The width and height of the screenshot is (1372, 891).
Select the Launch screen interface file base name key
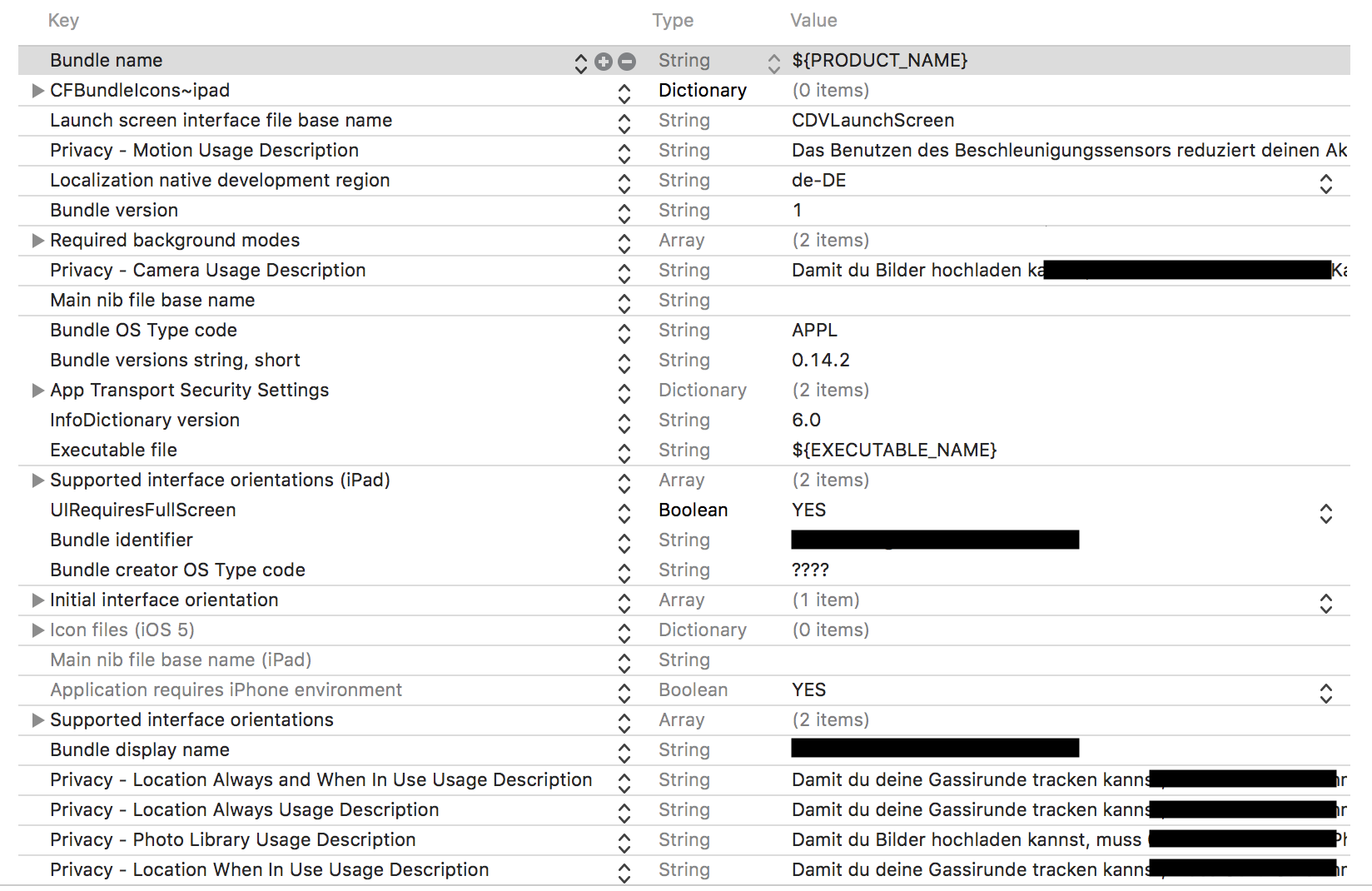[221, 120]
